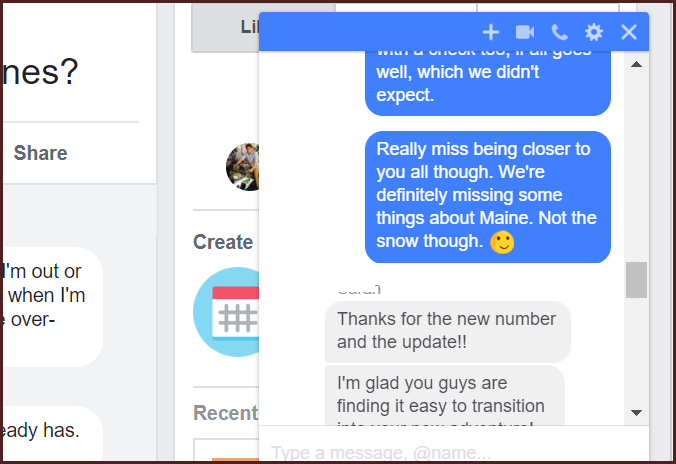
Task: Open the circular profile picture thumbnail
Action: 243,167
